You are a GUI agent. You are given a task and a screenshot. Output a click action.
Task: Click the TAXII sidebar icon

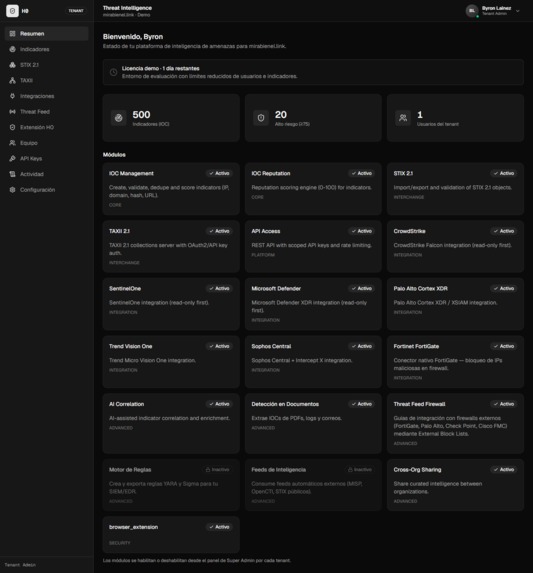tap(12, 80)
